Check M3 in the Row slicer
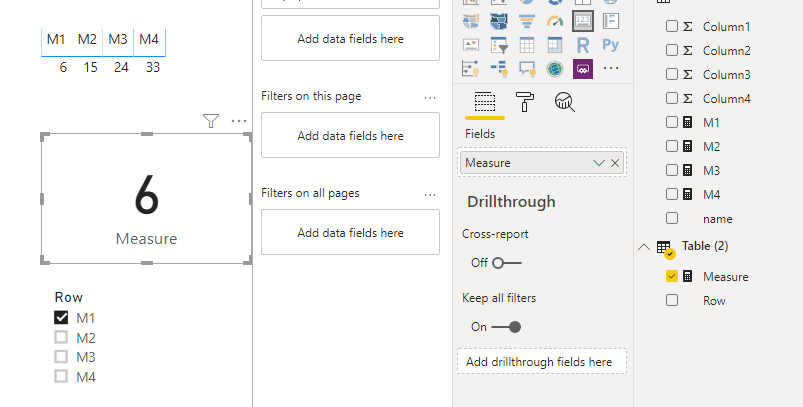Screen dimensions: 803x407 (x=61, y=357)
